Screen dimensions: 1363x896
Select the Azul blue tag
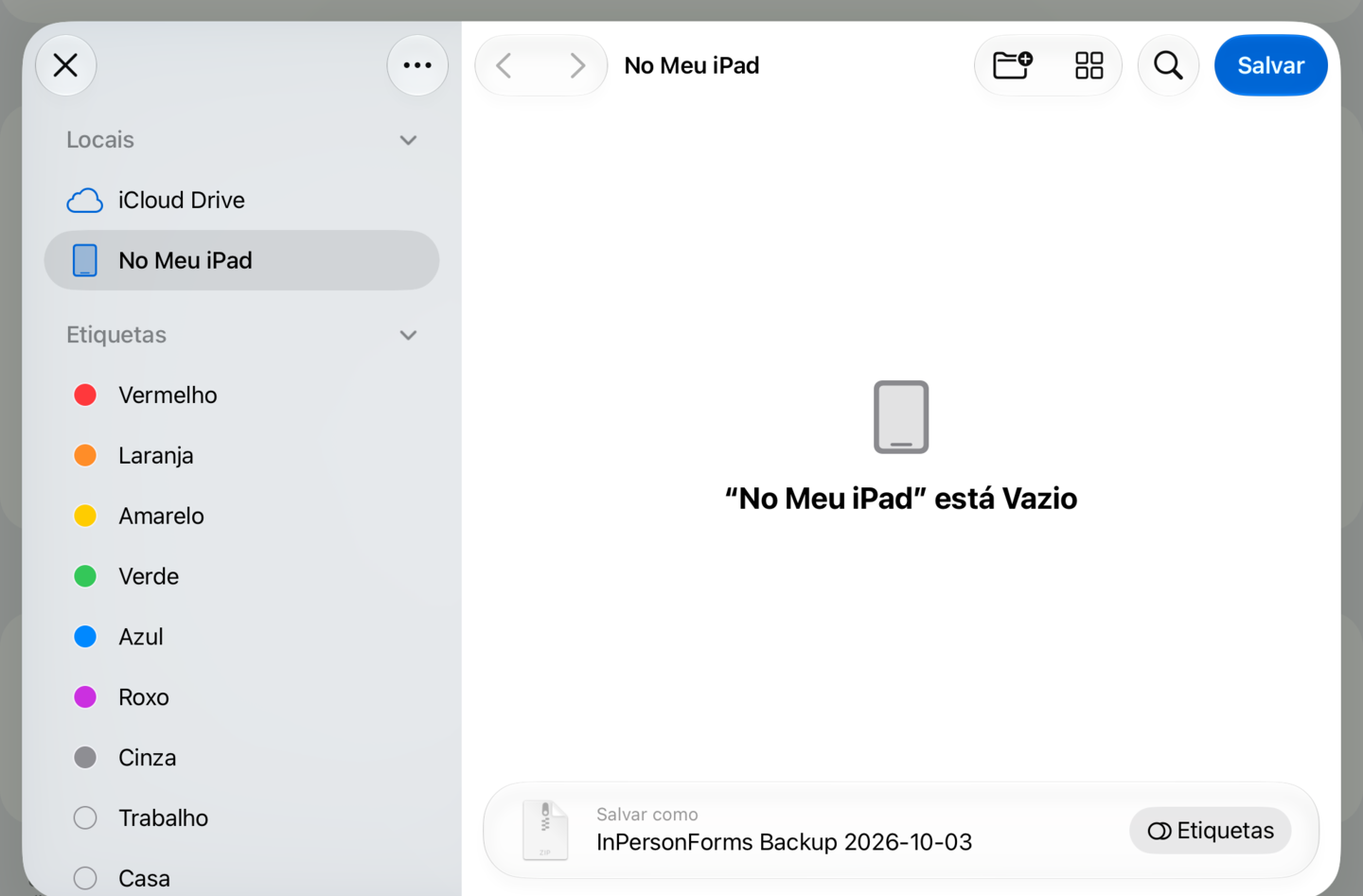pos(241,637)
